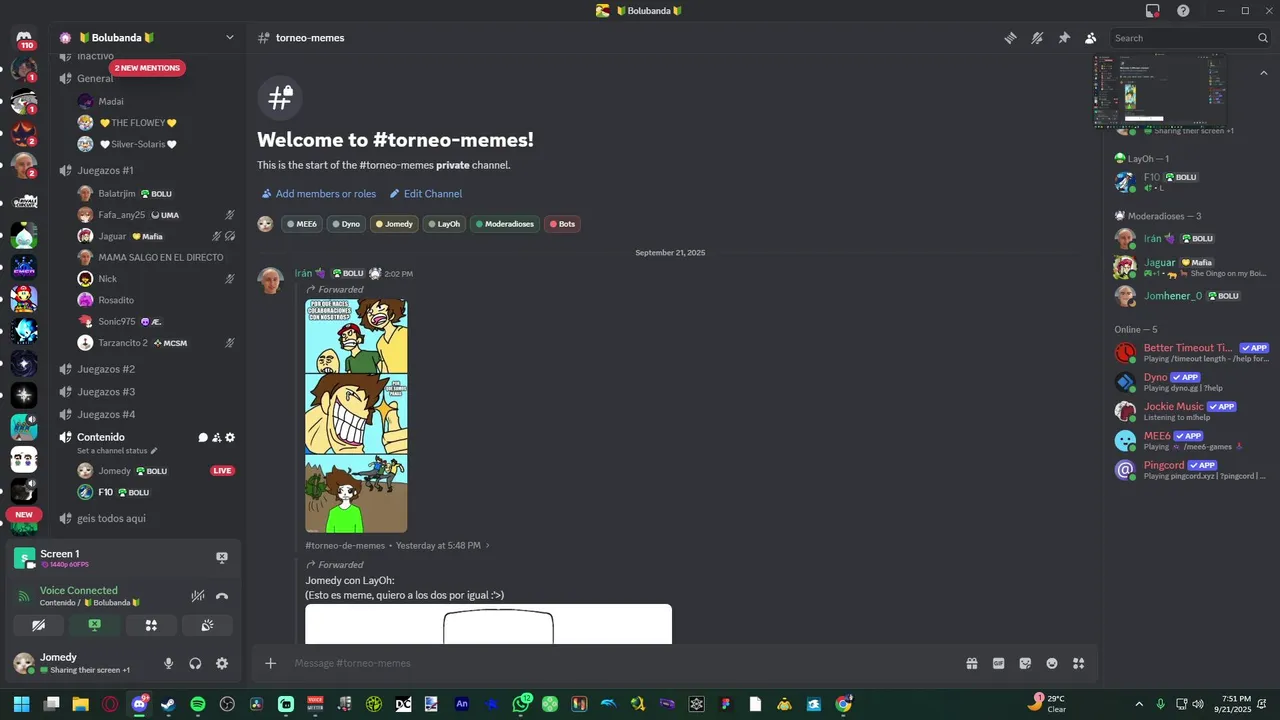Select Pingcord bot in member list
Image resolution: width=1280 pixels, height=720 pixels.
(1190, 470)
